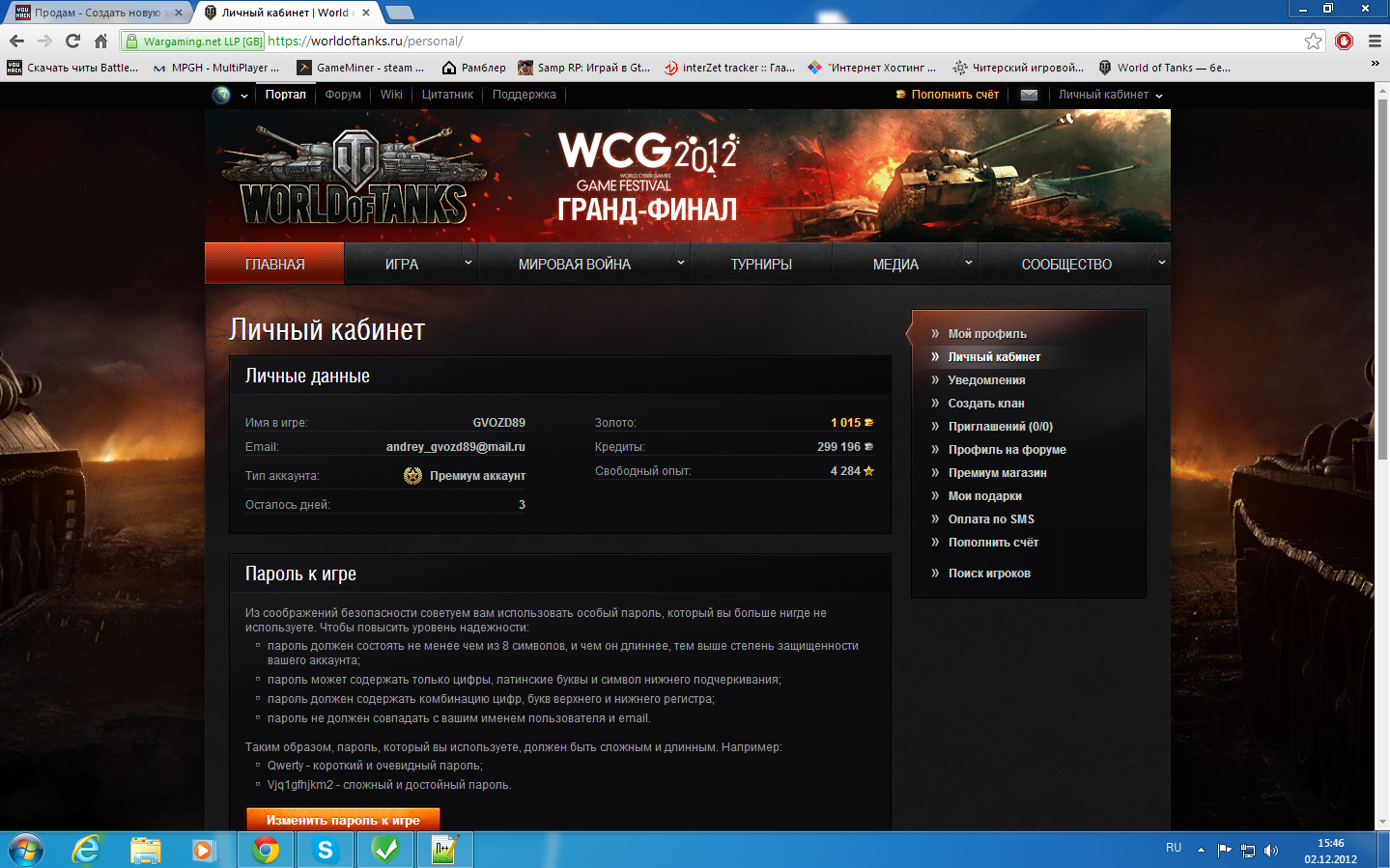Viewport: 1390px width, 868px height.
Task: Click the credits icon next to 299 196
Action: (868, 447)
